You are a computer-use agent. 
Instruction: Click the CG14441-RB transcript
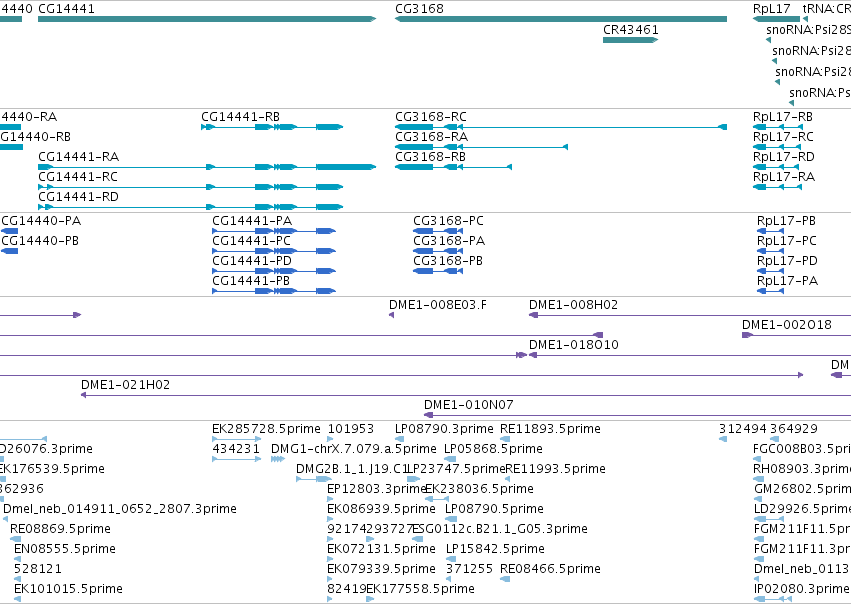tap(272, 127)
